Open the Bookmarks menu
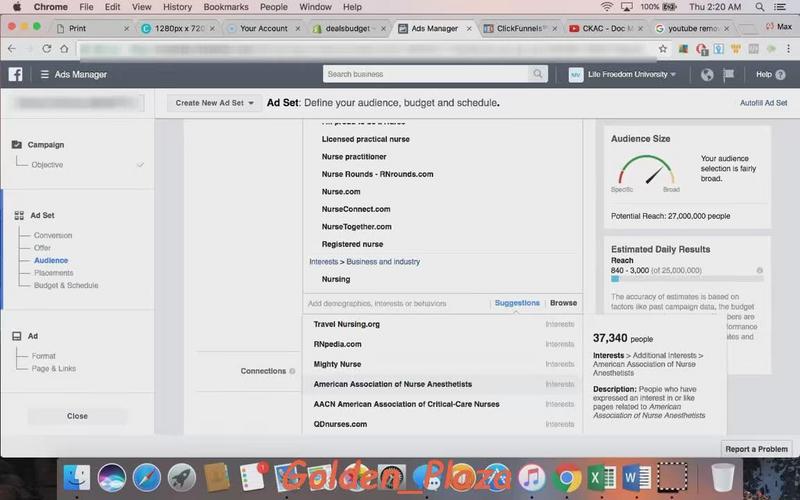The image size is (800, 500). pyautogui.click(x=226, y=7)
